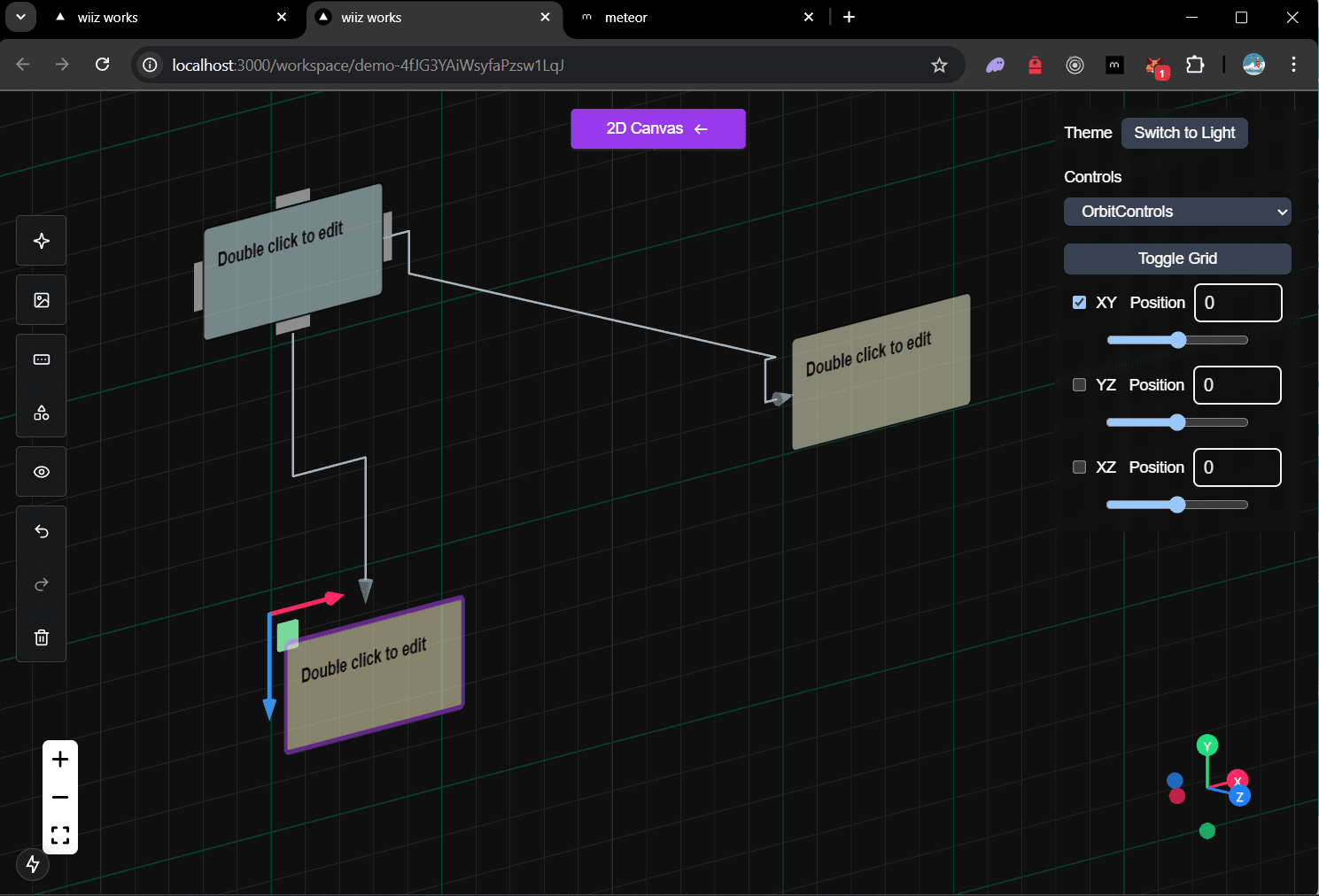This screenshot has height=896, width=1319.
Task: Switch theme to Light mode
Action: [x=1184, y=133]
